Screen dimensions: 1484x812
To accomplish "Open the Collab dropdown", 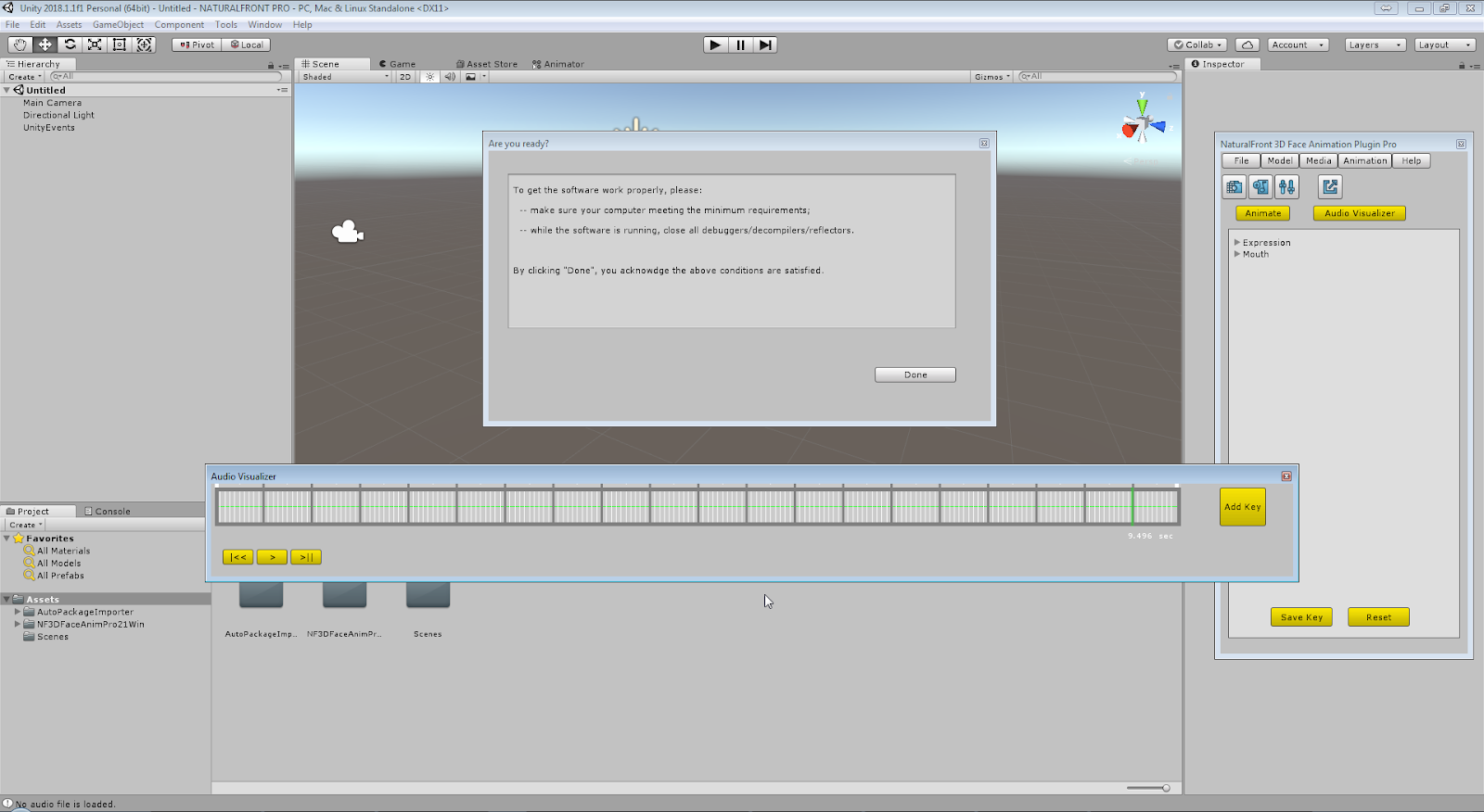I will click(x=1198, y=44).
